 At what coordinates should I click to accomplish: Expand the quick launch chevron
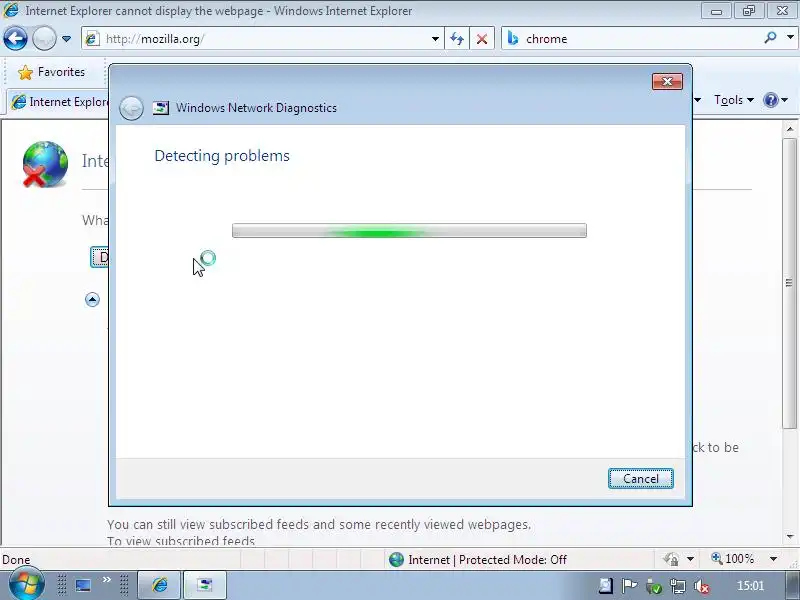click(x=107, y=579)
